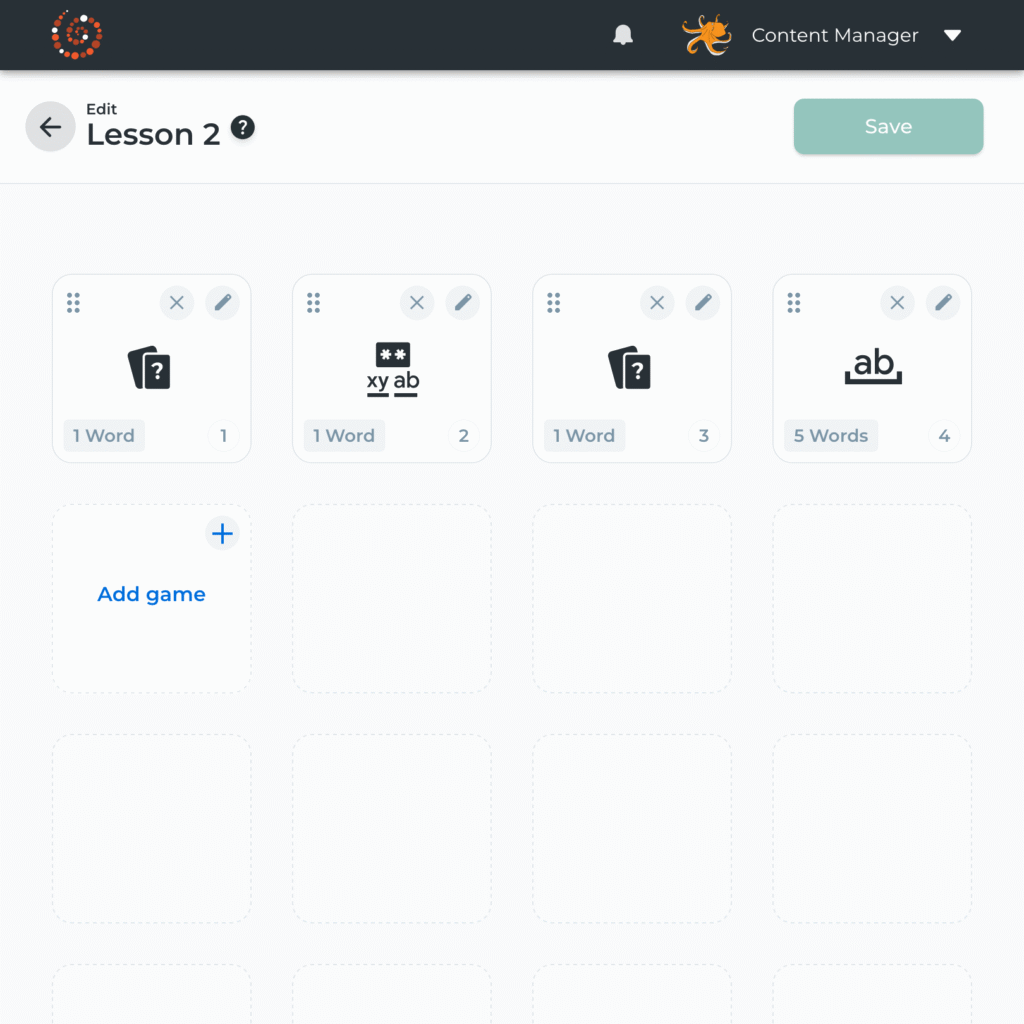Image resolution: width=1024 pixels, height=1024 pixels.
Task: Remove game 2 with its X button
Action: coord(417,302)
